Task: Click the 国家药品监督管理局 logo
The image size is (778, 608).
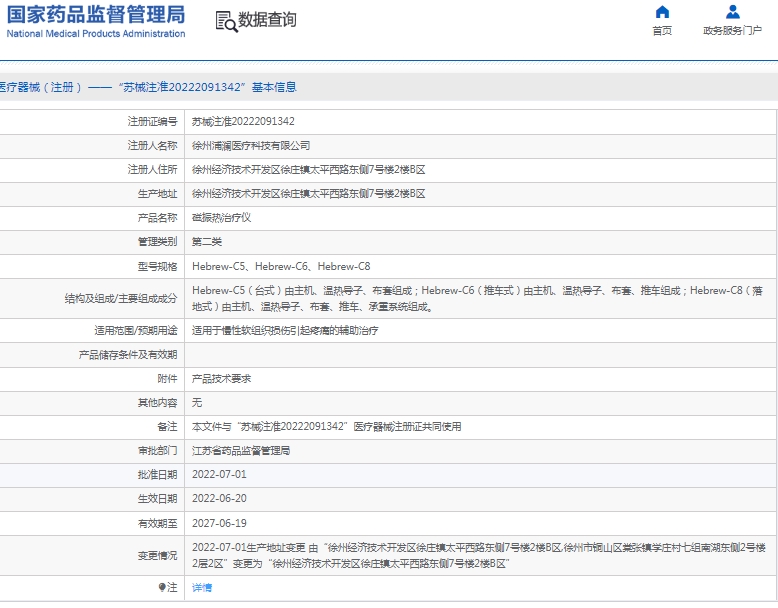Action: pyautogui.click(x=96, y=21)
